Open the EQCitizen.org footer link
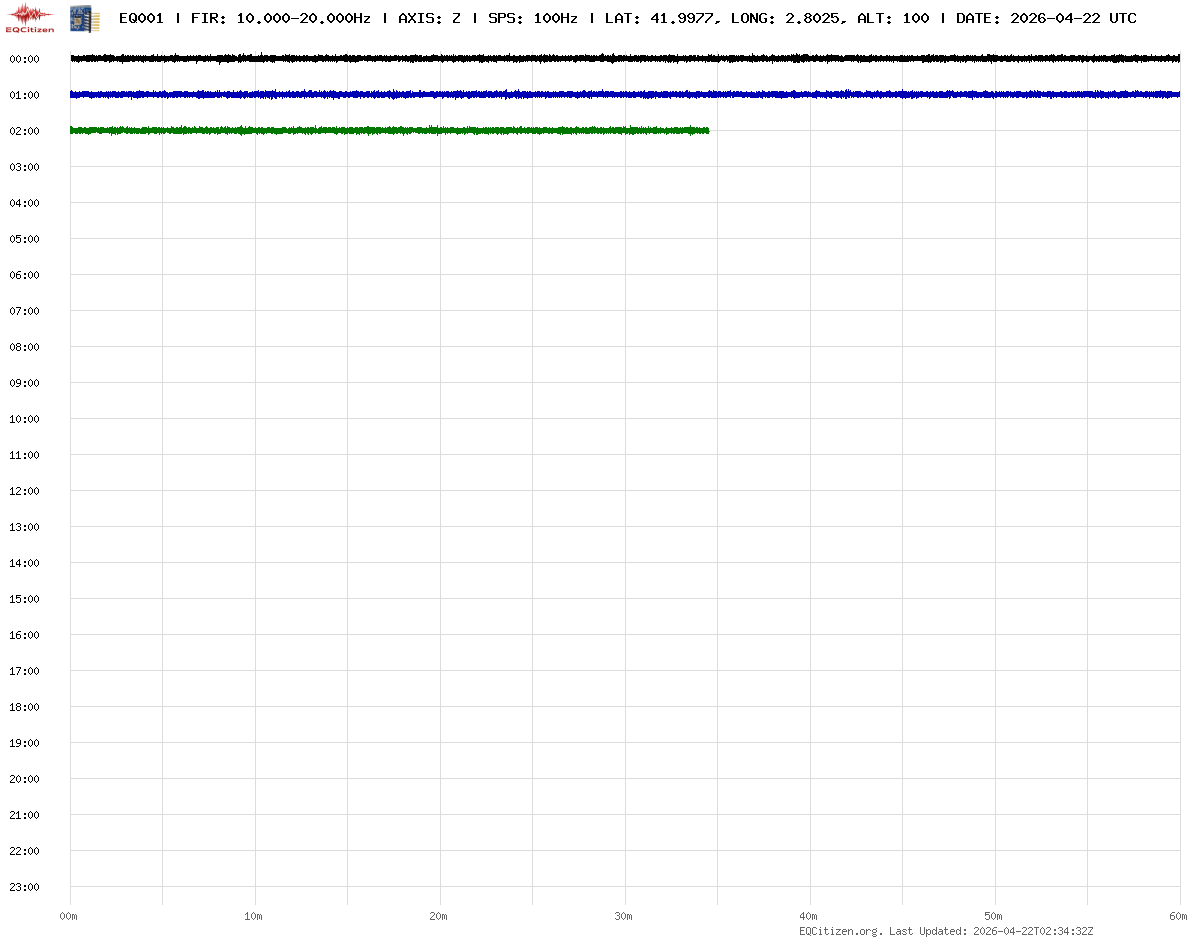 click(841, 931)
